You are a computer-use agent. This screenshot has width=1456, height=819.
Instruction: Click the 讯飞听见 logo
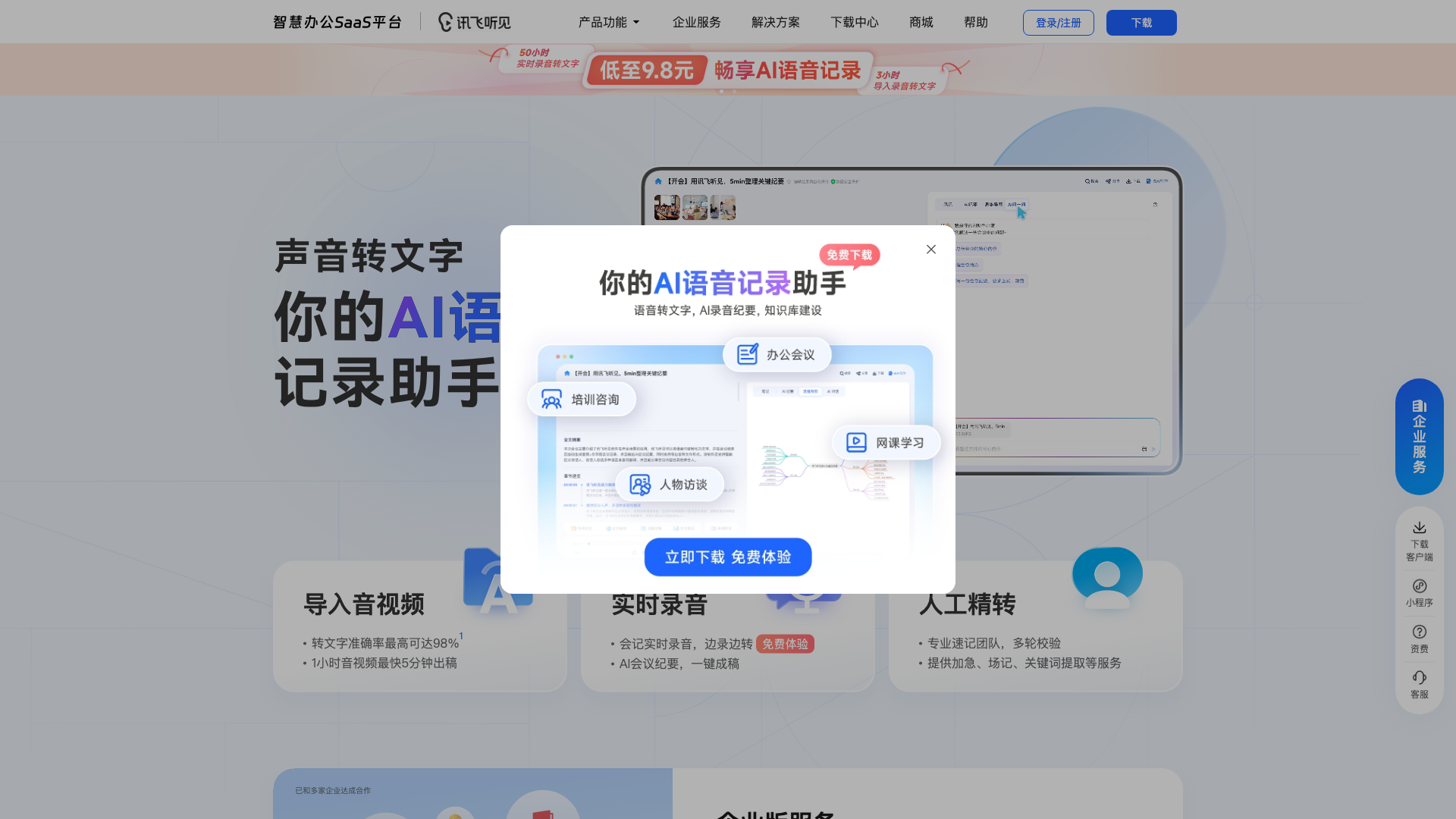pyautogui.click(x=475, y=23)
